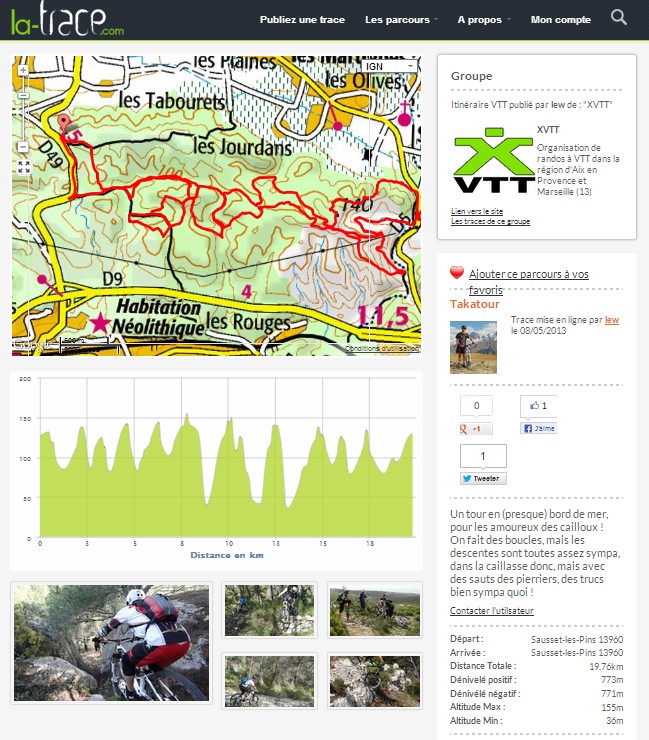Zoom out the map with minus button

click(23, 147)
